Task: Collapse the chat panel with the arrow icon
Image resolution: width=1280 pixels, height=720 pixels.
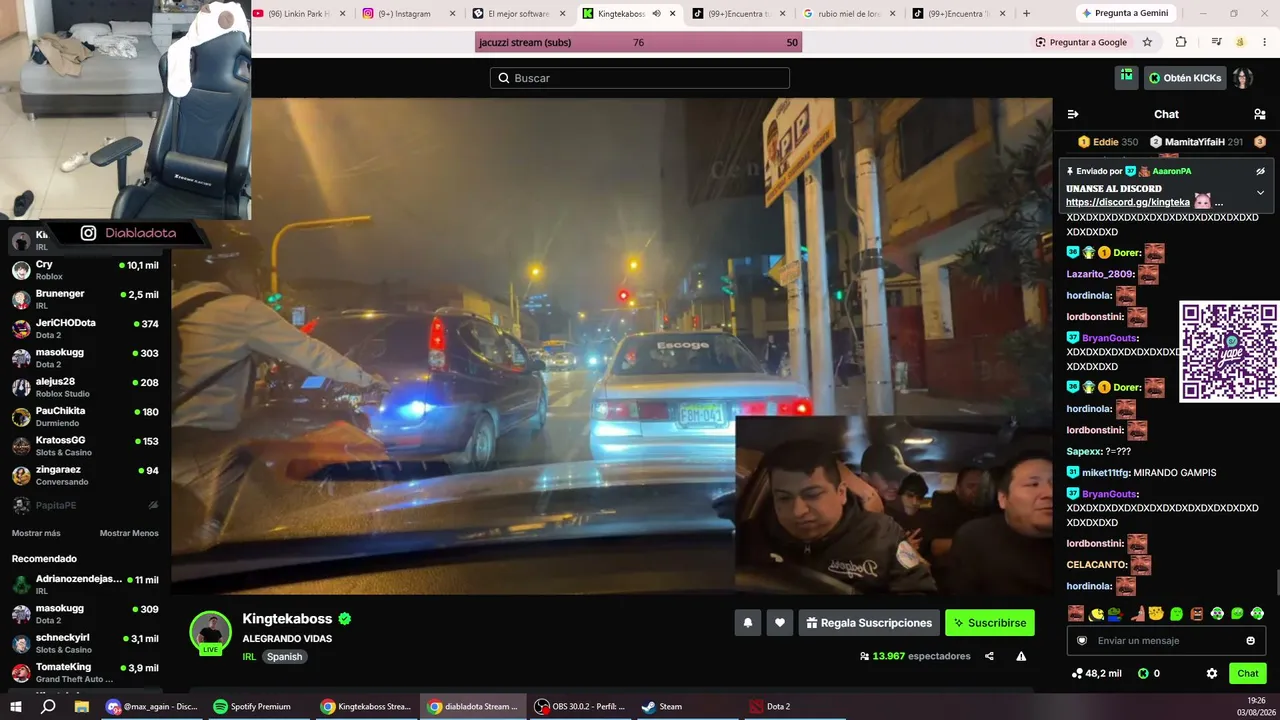Action: 1073,114
